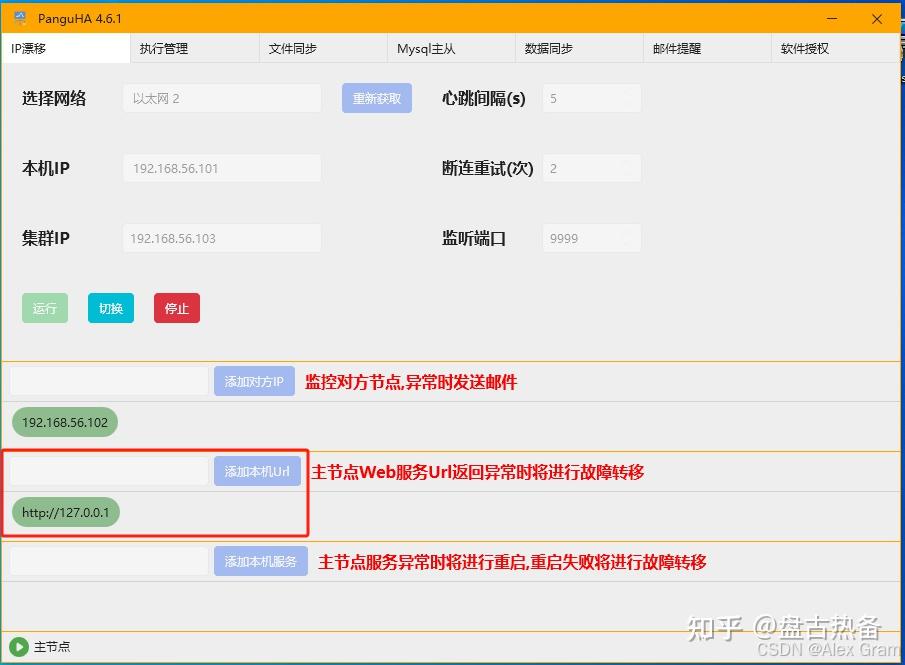
Task: Click the PanguHA app icon in title bar
Action: [x=20, y=18]
